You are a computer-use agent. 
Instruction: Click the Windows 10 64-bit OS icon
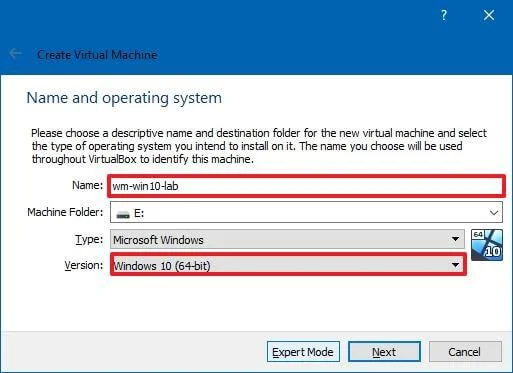click(x=487, y=245)
